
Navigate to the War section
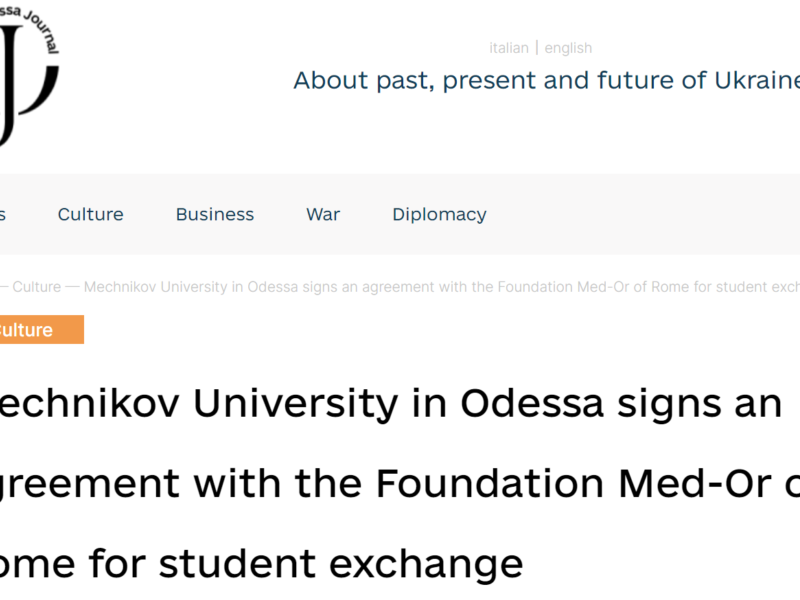click(x=322, y=214)
